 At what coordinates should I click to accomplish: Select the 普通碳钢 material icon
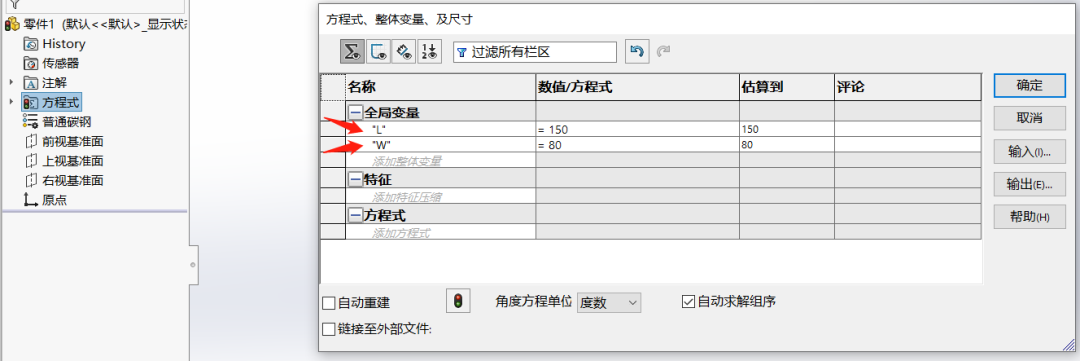point(31,122)
